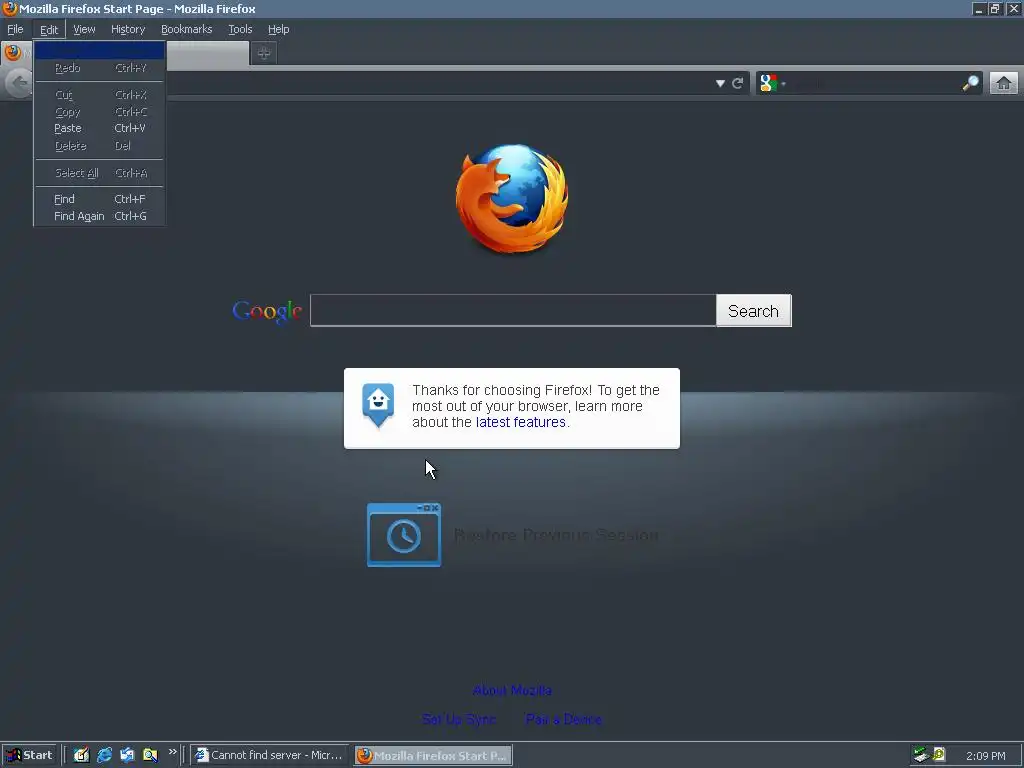
Task: Launch Internet Explorer from quick launch
Action: click(x=104, y=755)
